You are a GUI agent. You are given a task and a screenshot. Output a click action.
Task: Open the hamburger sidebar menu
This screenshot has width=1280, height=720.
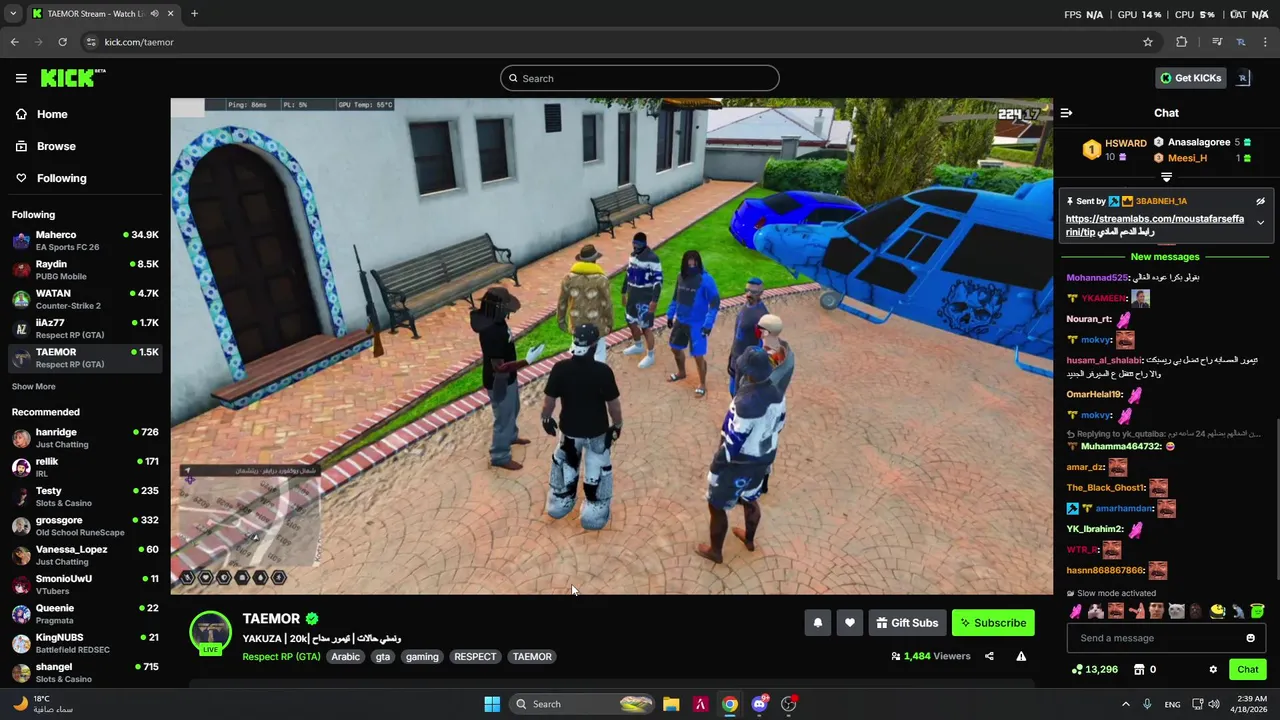(x=21, y=78)
